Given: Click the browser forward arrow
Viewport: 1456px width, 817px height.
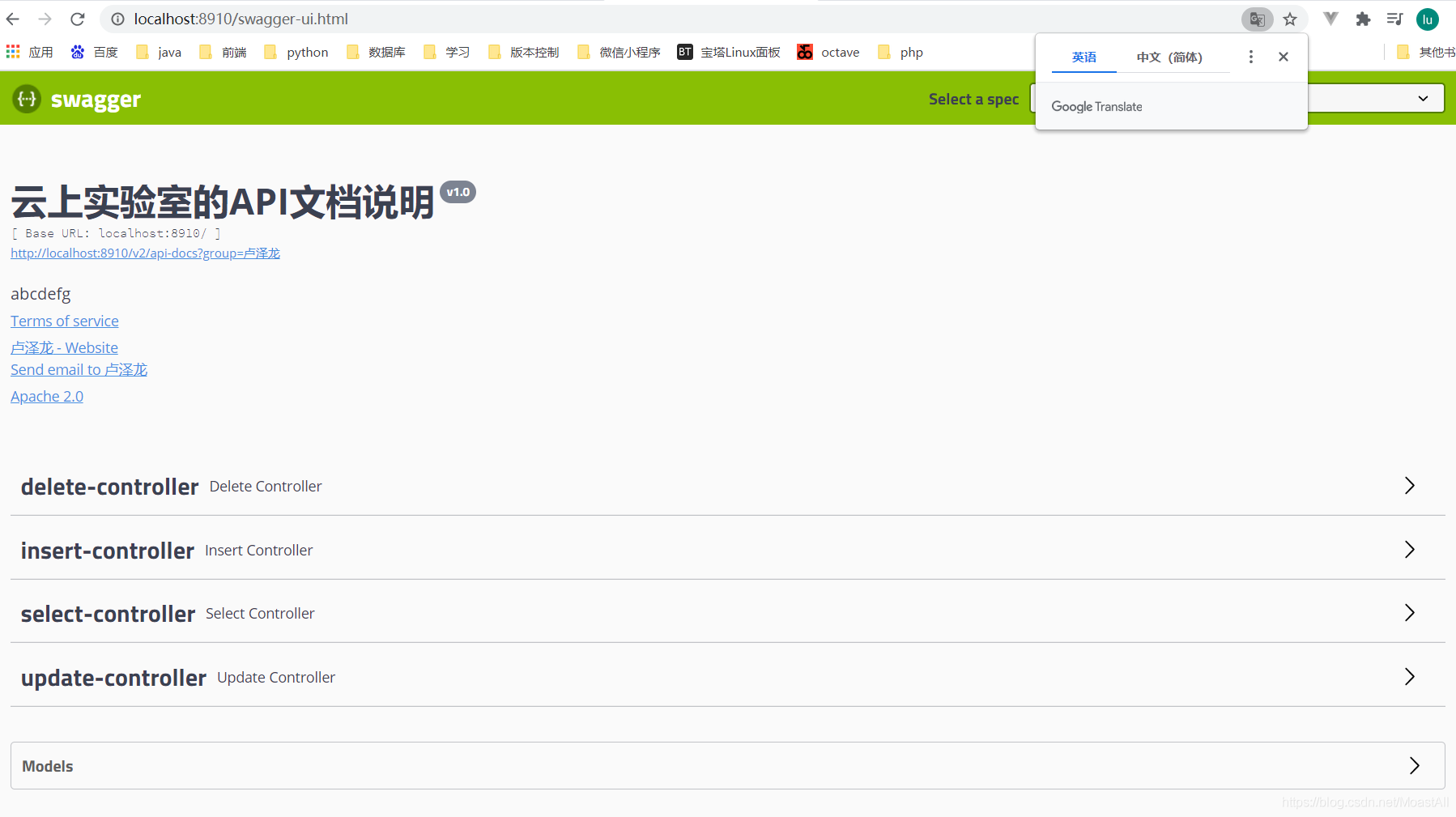Looking at the screenshot, I should point(45,19).
